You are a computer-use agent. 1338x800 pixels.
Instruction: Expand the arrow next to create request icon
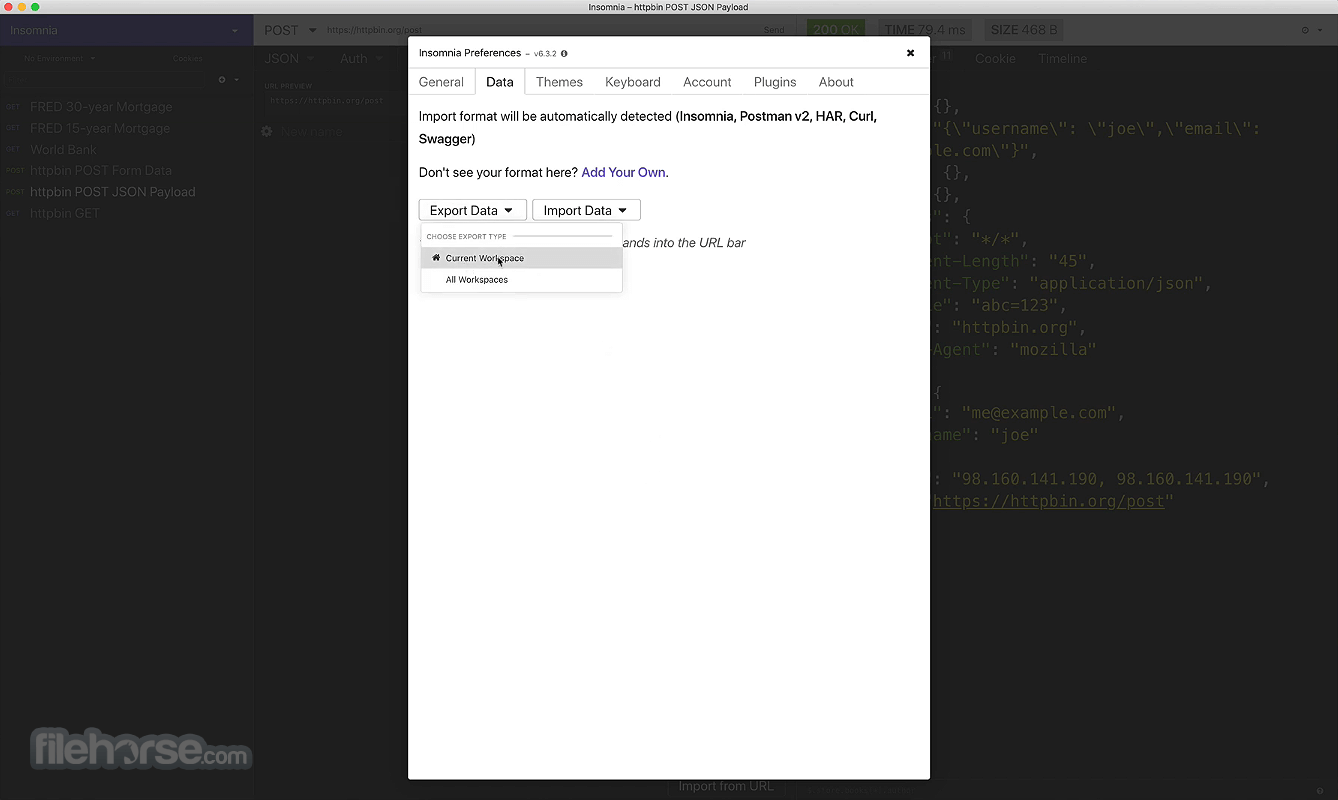click(237, 80)
